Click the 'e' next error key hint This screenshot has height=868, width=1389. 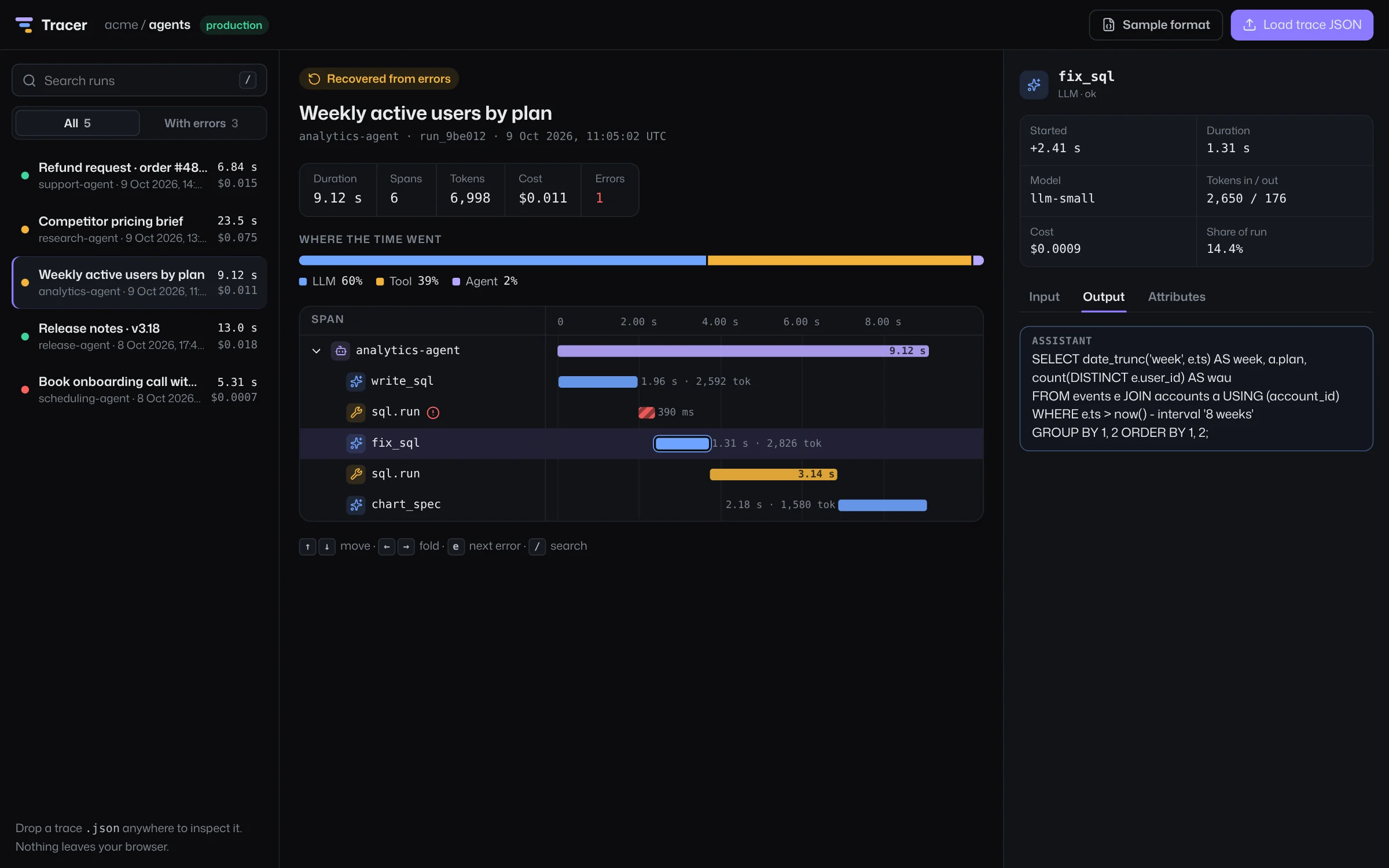click(456, 546)
